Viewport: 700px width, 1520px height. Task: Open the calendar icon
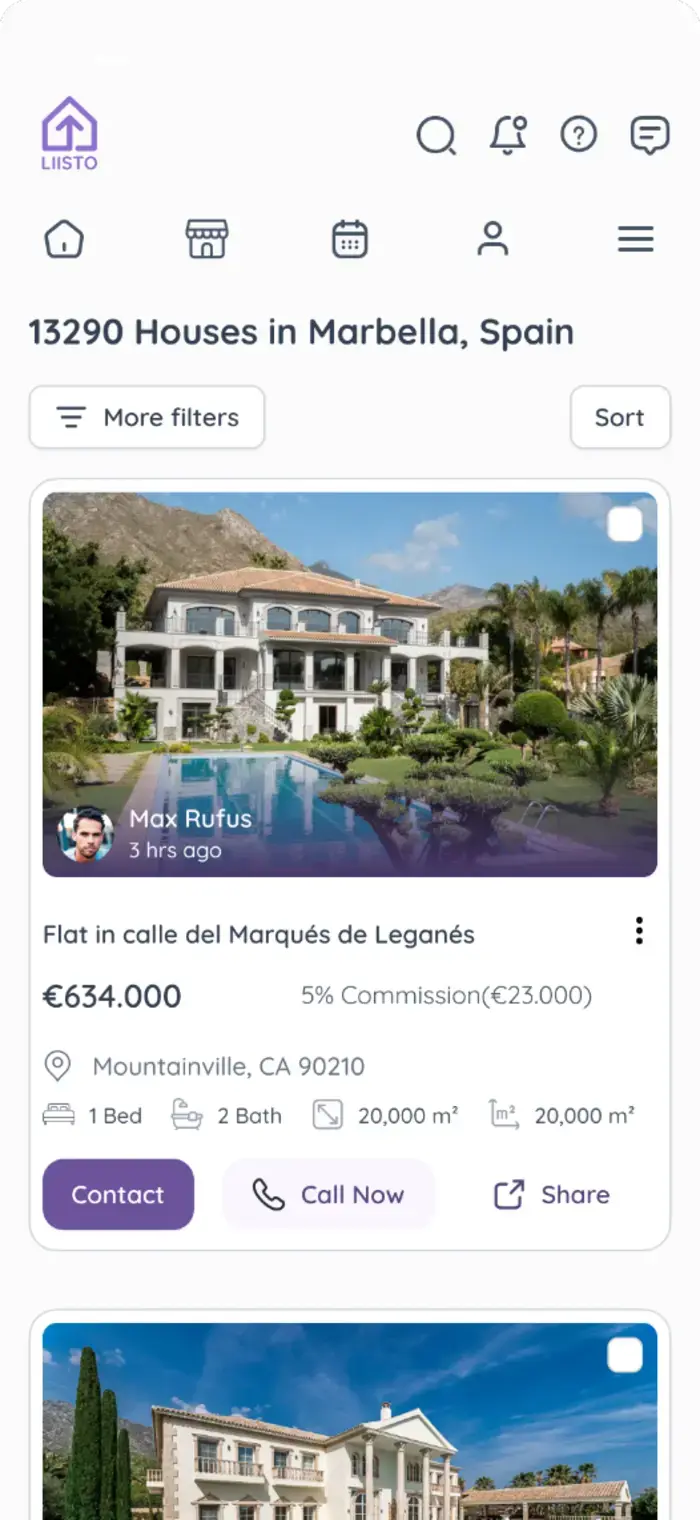[350, 239]
